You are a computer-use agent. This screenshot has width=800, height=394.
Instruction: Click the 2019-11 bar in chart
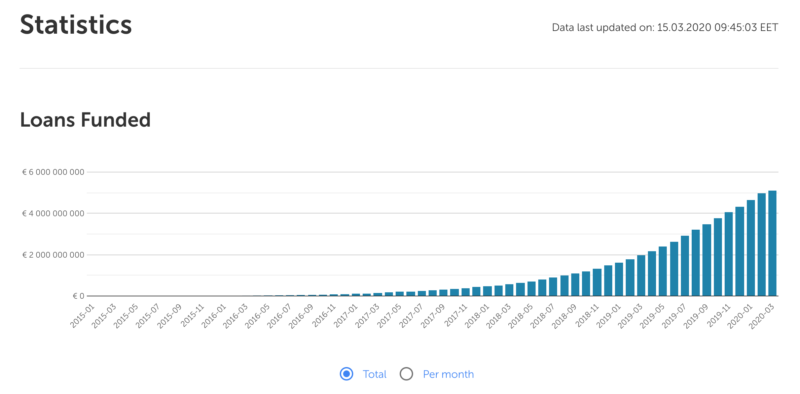point(729,254)
